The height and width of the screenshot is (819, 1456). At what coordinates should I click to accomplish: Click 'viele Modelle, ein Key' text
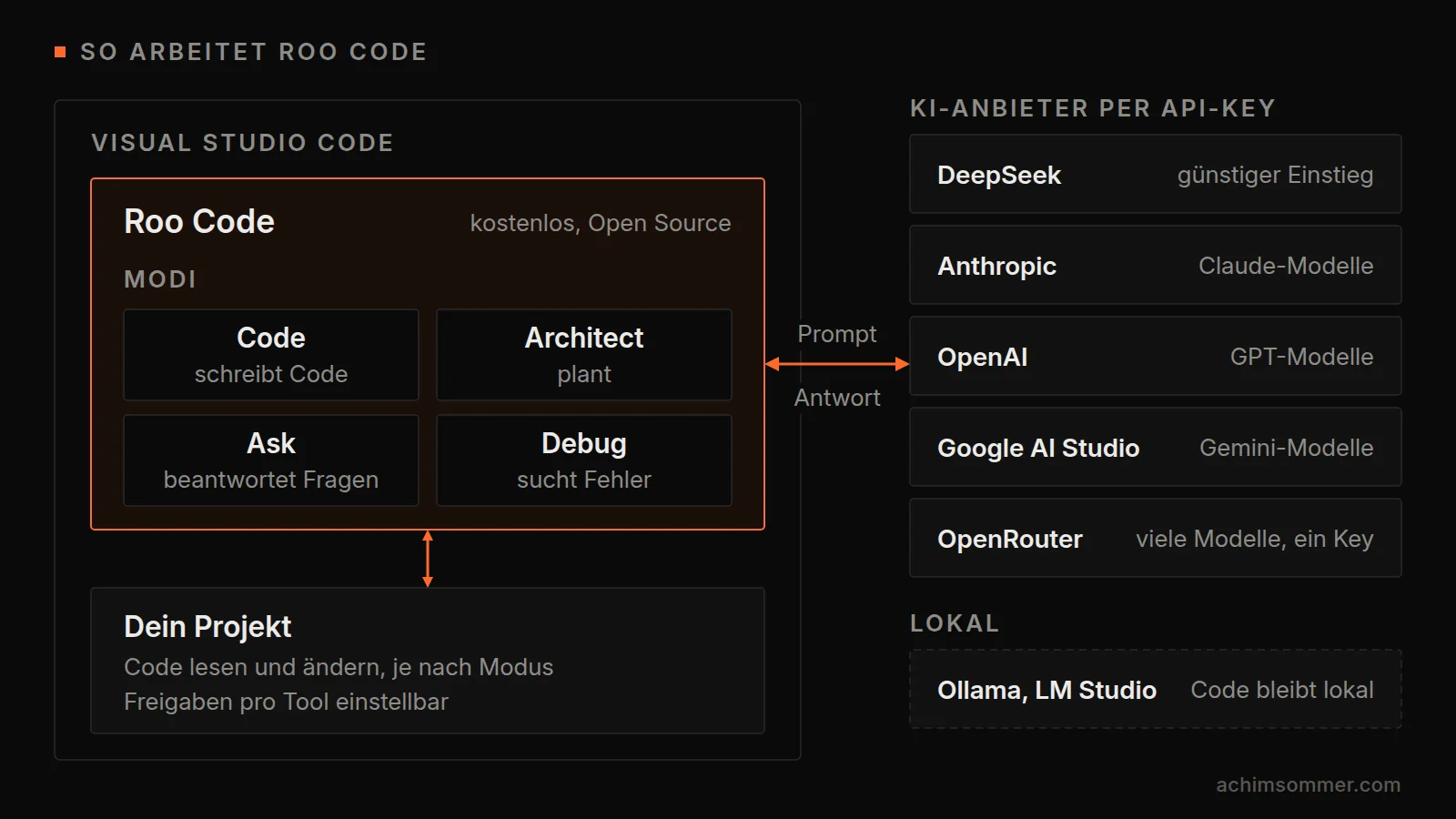(1255, 540)
